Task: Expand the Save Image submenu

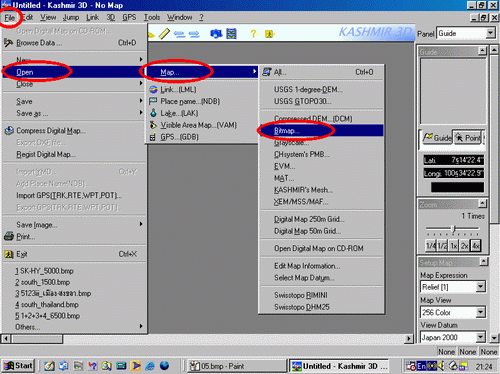Action: 74,225
